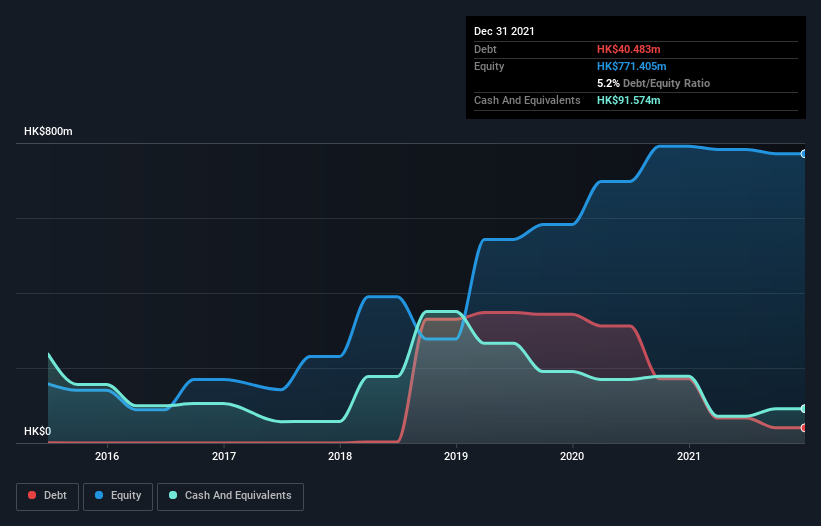Click the HK$91.574m cash value

[628, 100]
